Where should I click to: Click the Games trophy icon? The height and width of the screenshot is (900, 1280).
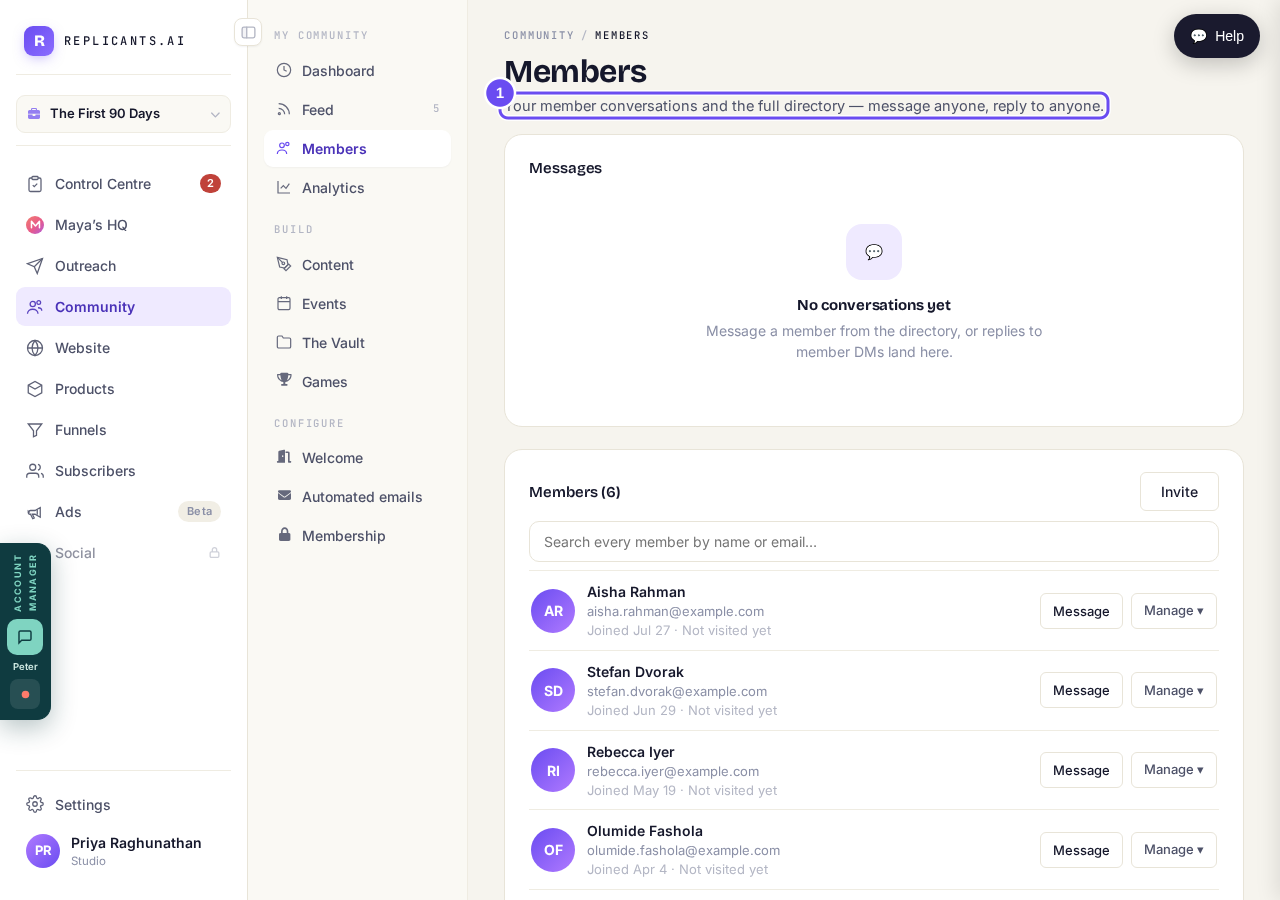tap(284, 380)
